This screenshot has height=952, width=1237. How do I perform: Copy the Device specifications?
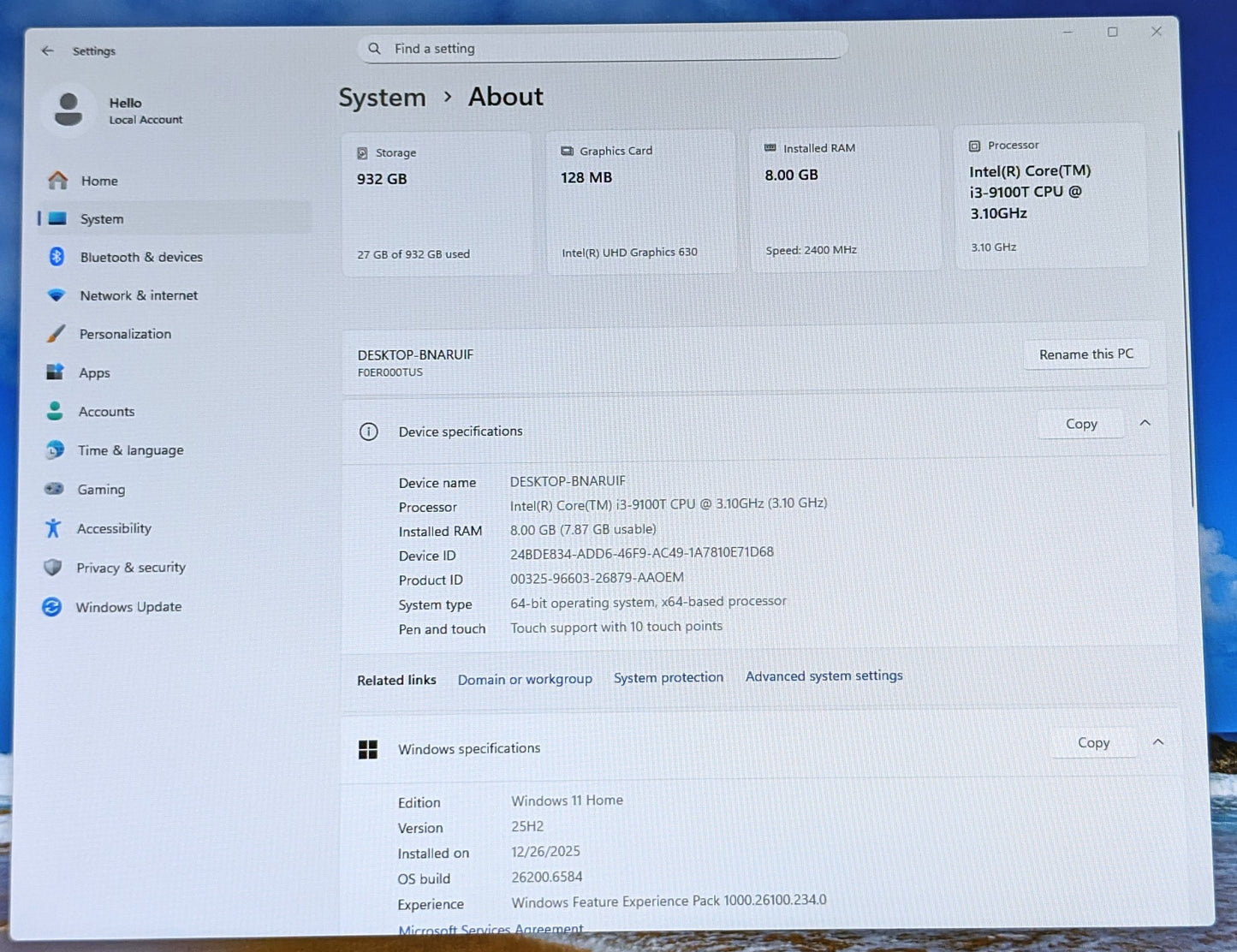click(1080, 424)
